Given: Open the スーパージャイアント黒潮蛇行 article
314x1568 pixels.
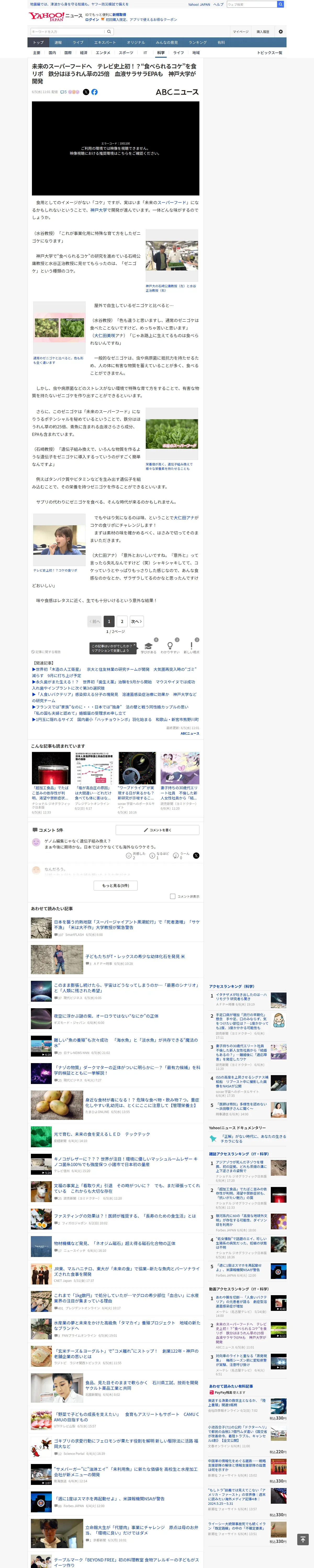Looking at the screenshot, I should [127, 925].
